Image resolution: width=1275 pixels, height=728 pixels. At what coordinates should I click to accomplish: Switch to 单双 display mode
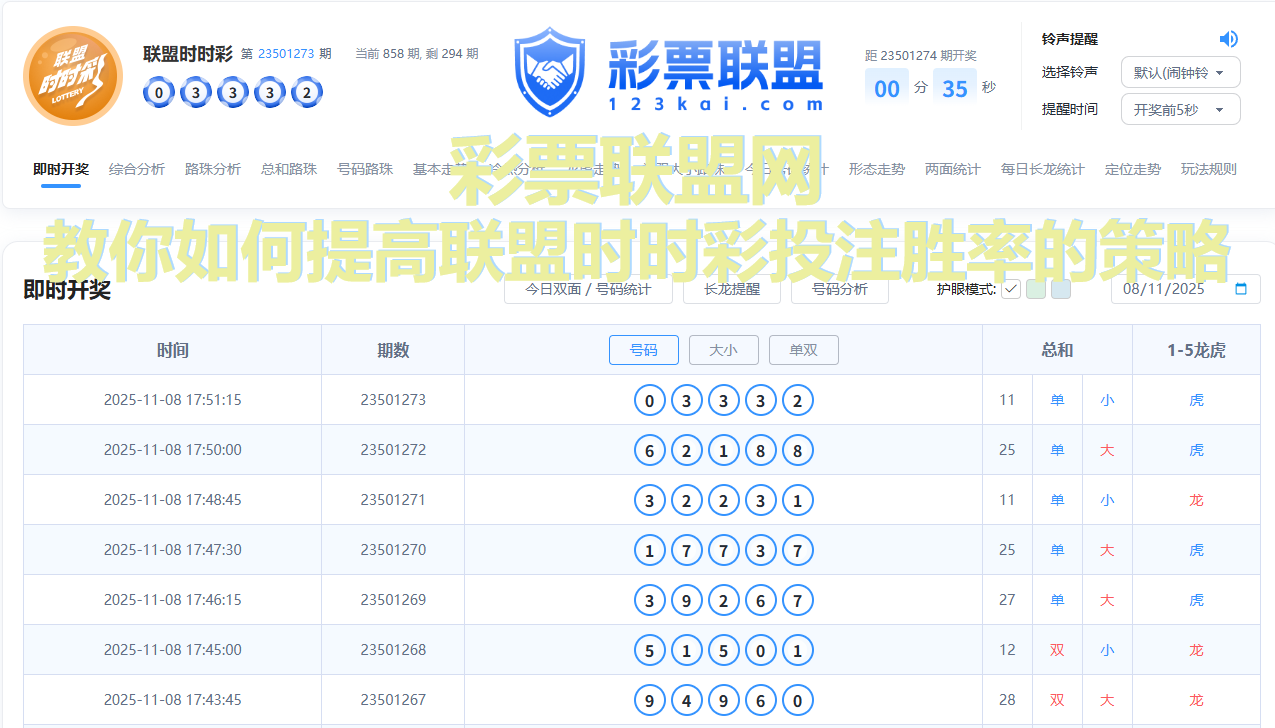coord(803,350)
